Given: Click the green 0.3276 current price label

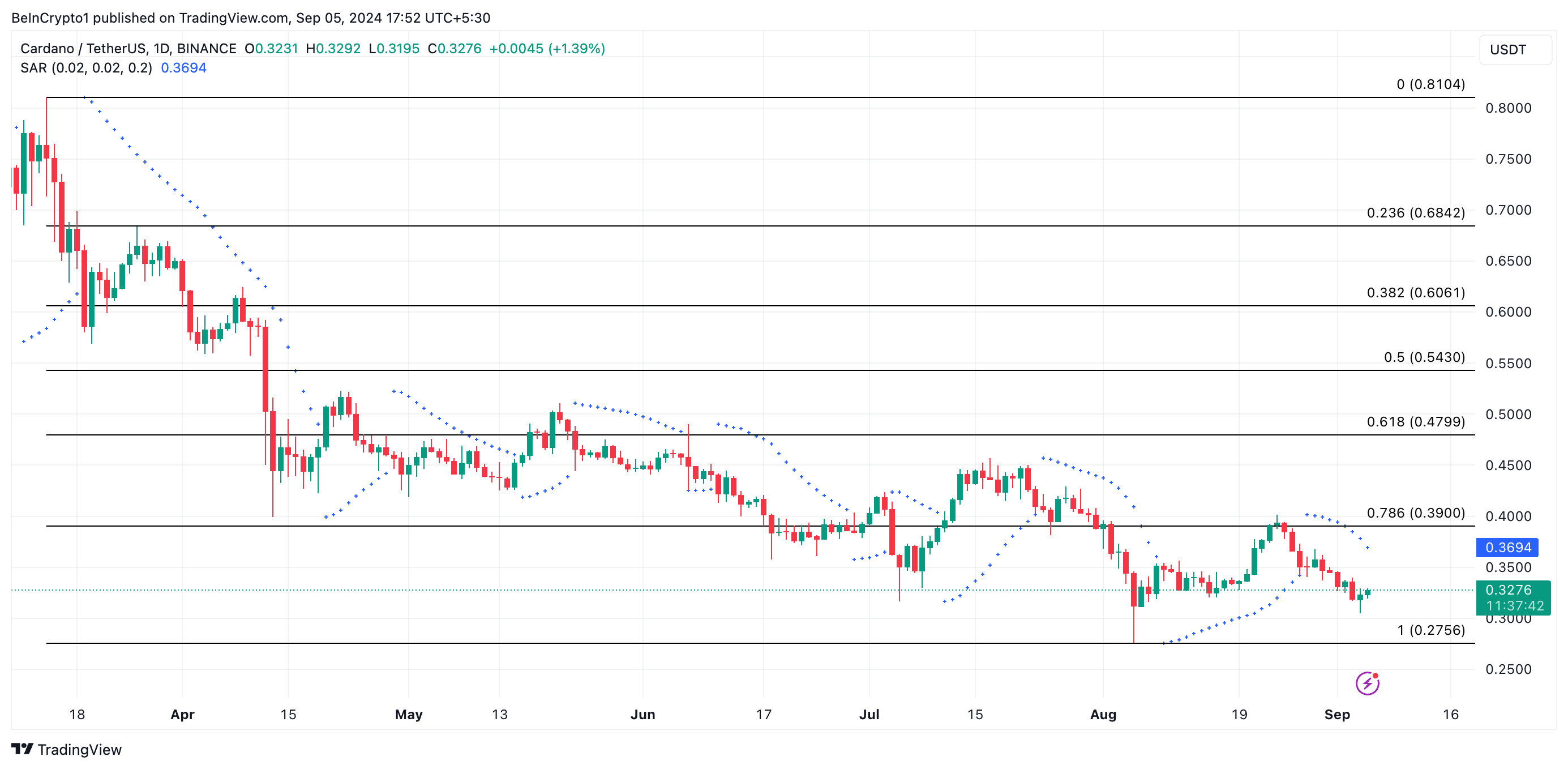Looking at the screenshot, I should (x=1508, y=589).
